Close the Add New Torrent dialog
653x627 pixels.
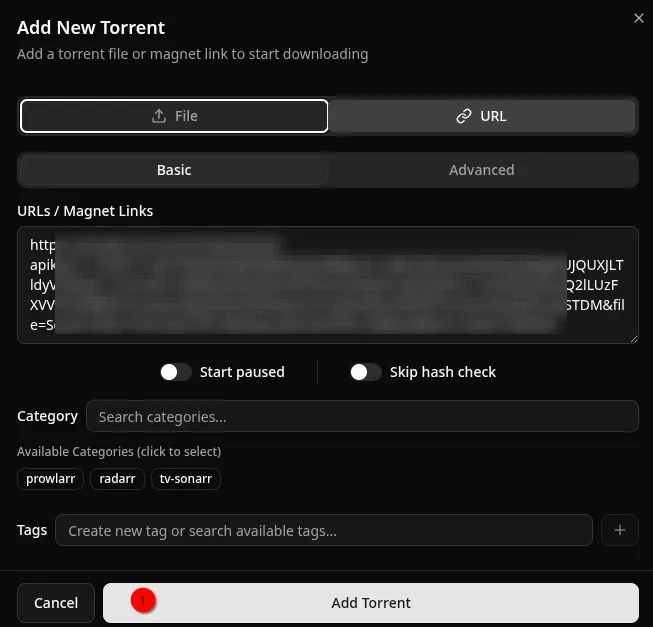coord(639,18)
